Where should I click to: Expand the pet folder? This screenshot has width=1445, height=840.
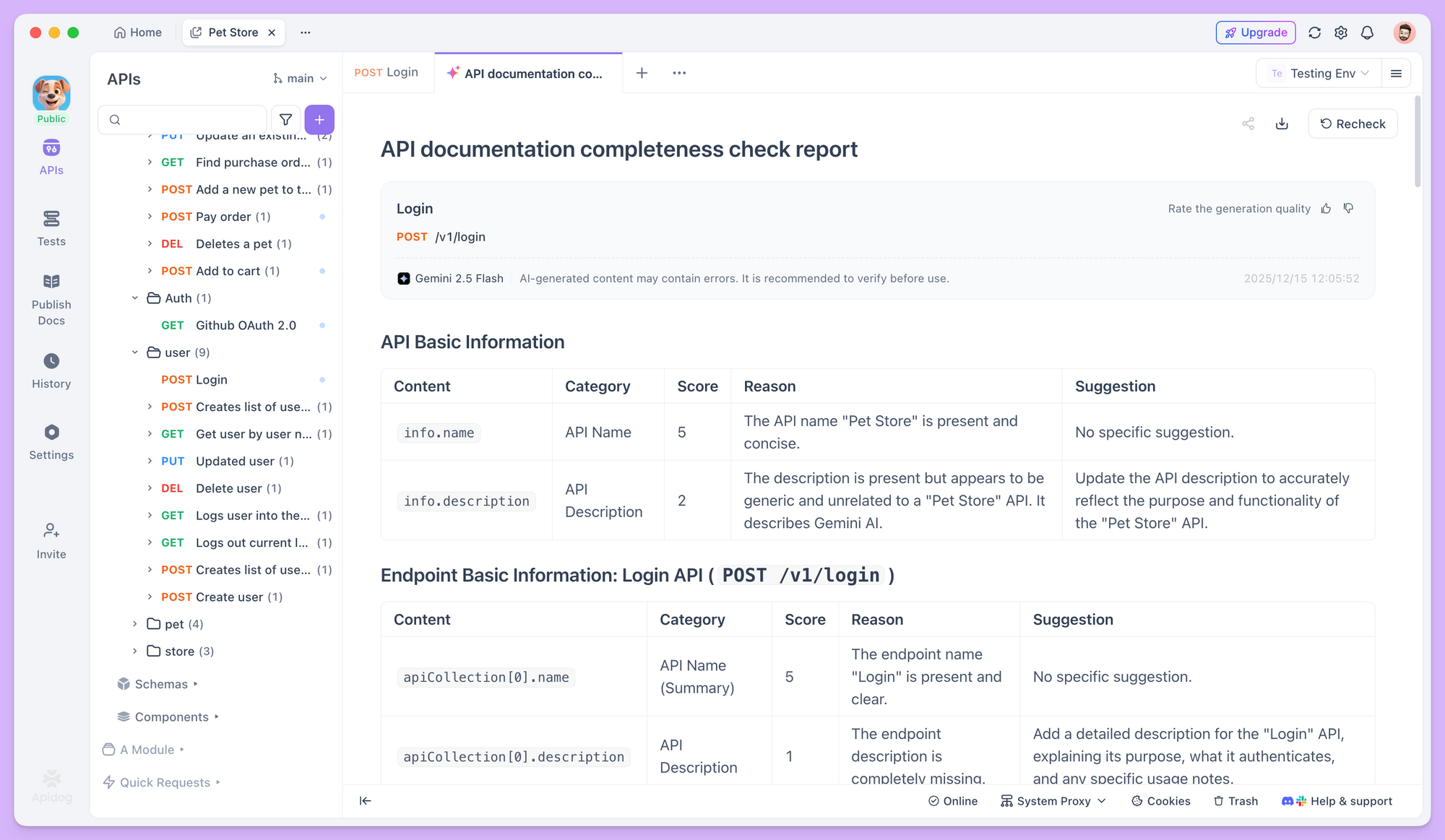click(135, 624)
